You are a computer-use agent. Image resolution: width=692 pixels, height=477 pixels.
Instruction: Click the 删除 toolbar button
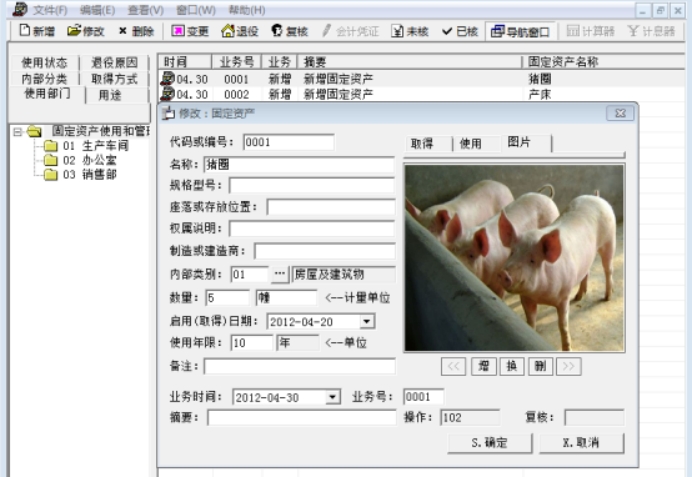click(x=136, y=31)
